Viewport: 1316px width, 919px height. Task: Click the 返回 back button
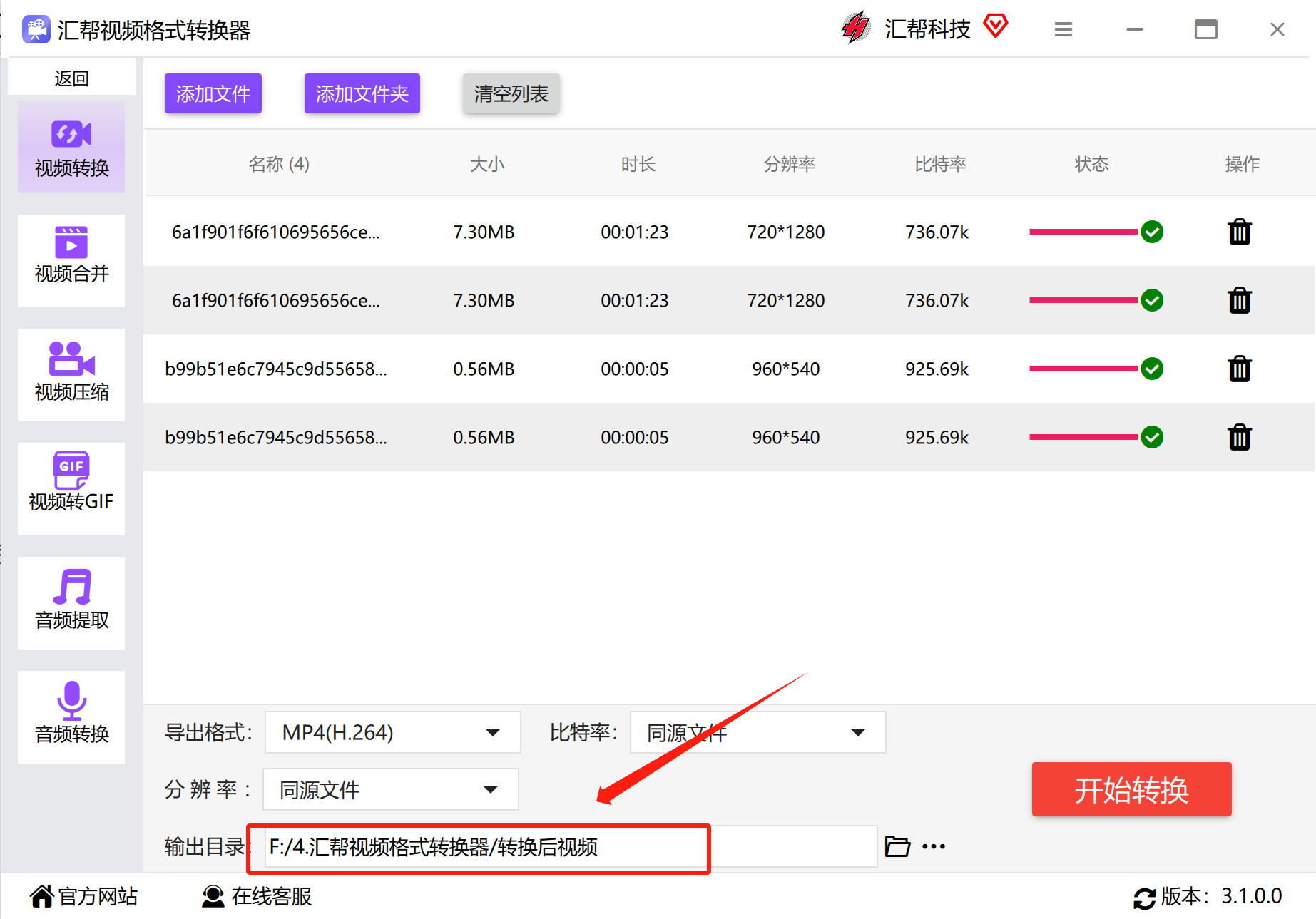(x=72, y=78)
